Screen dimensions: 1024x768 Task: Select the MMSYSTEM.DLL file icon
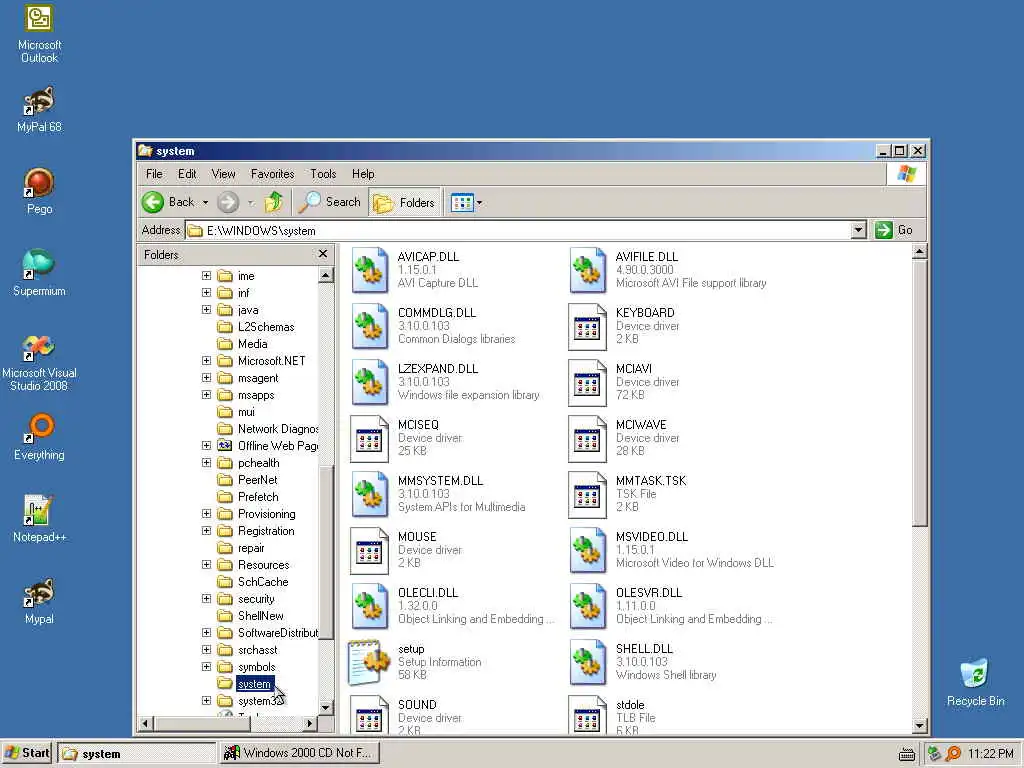coord(370,494)
